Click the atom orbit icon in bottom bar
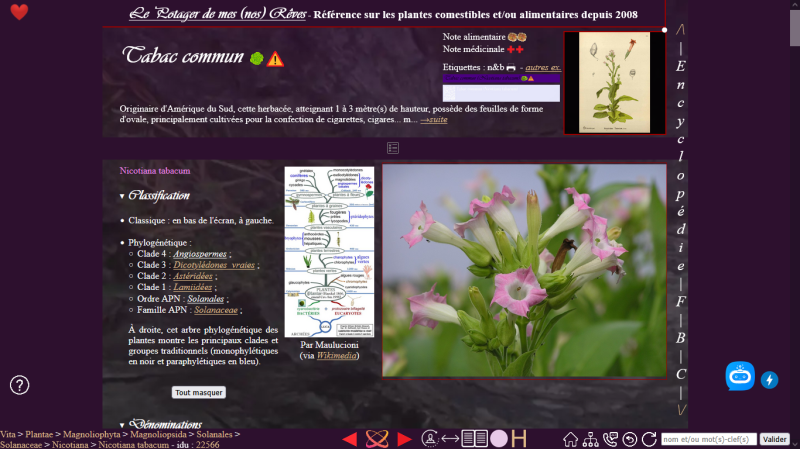Viewport: 800px width, 449px height. click(x=377, y=439)
